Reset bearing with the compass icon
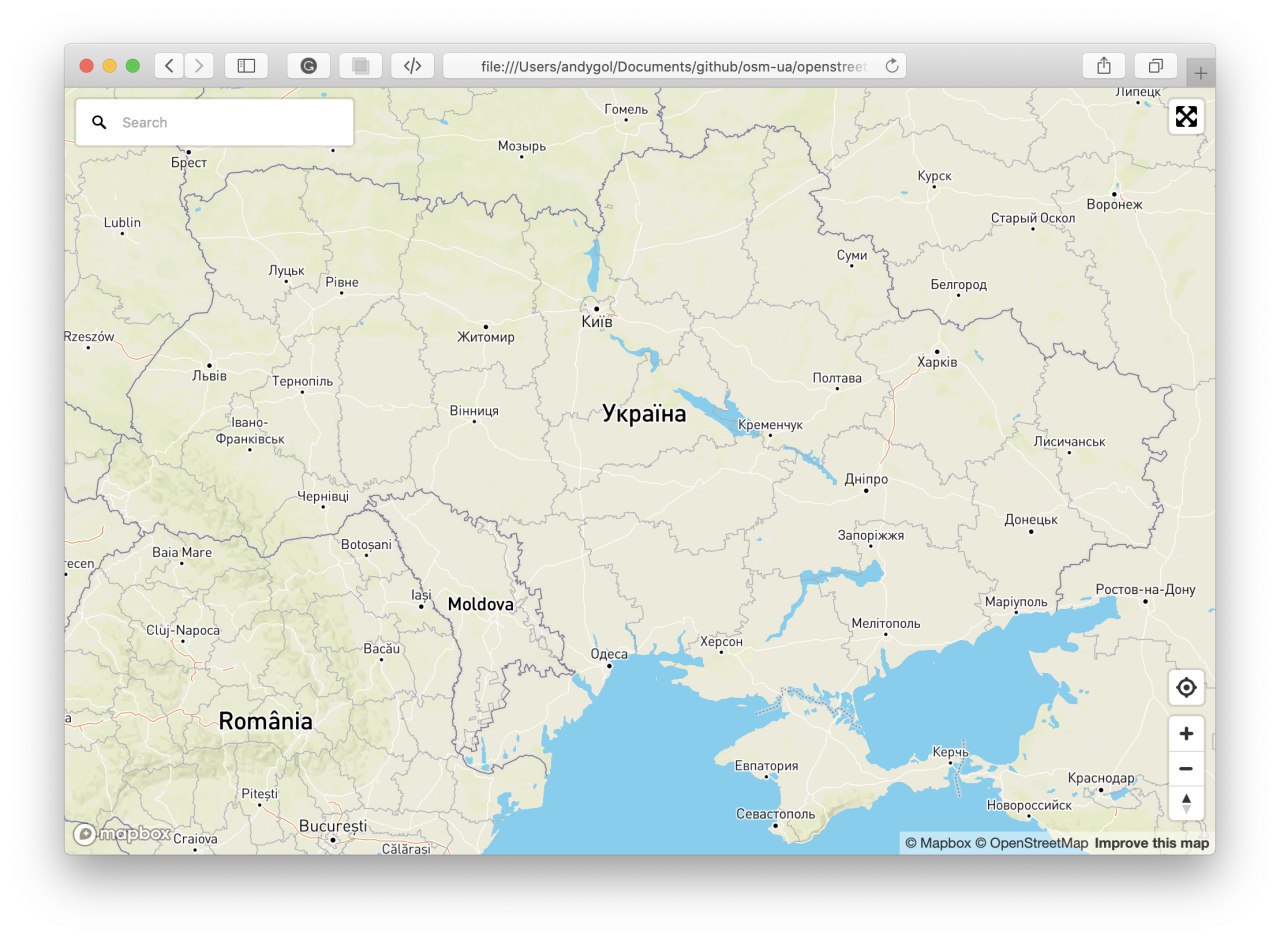This screenshot has height=940, width=1280. pos(1186,803)
